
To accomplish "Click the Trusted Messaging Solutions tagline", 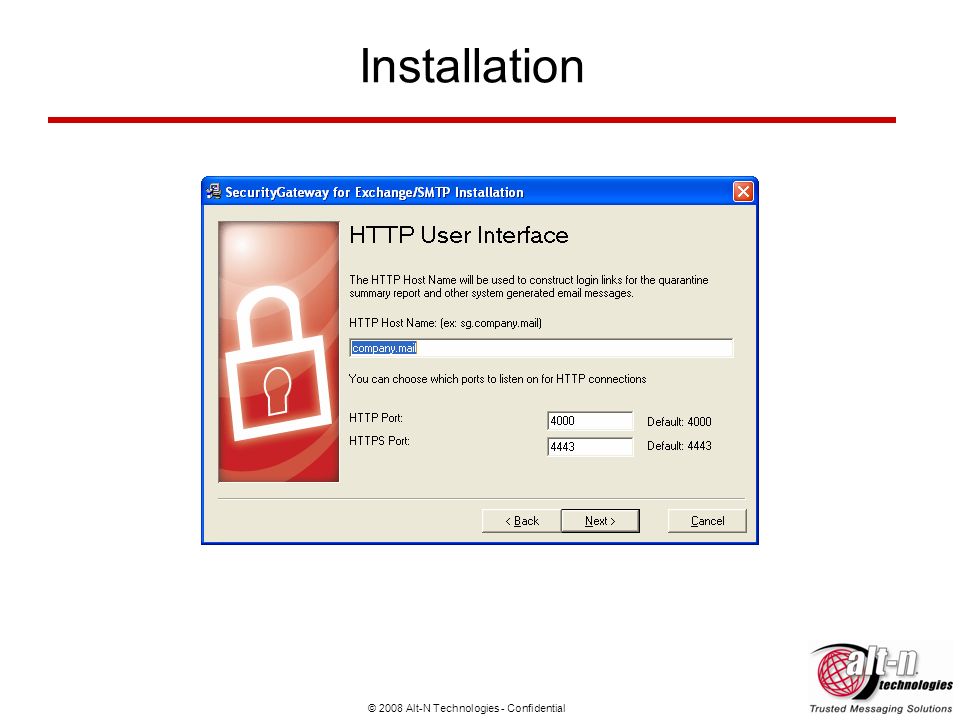I will coord(880,708).
